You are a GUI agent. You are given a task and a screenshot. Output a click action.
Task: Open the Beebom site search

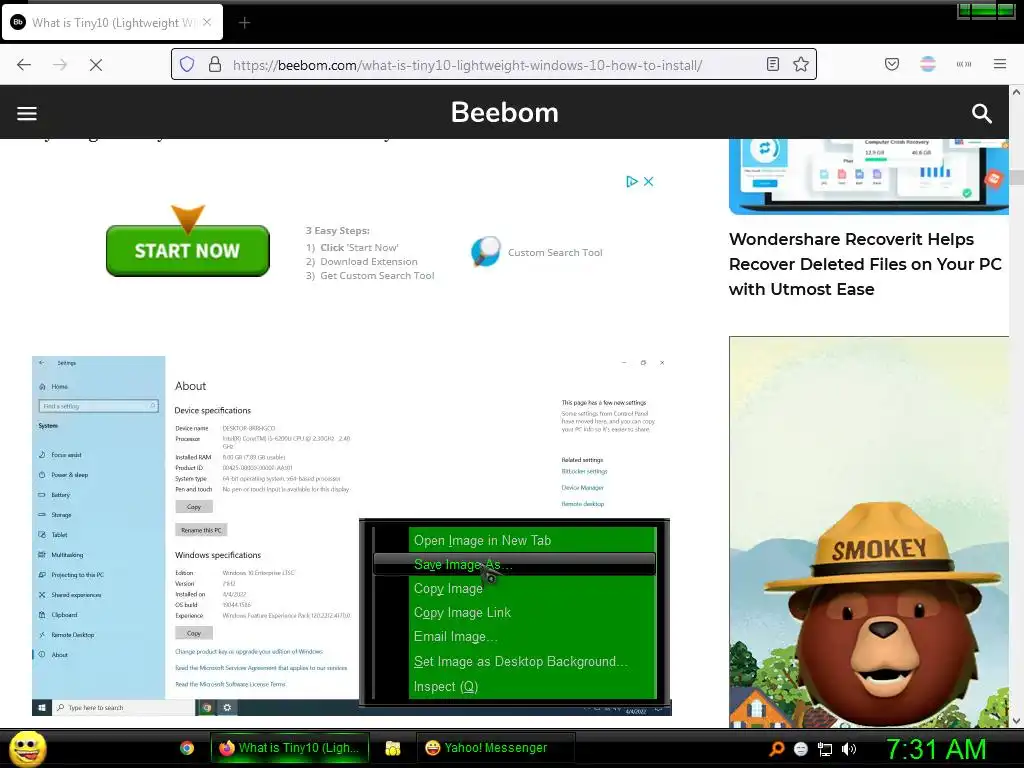tap(982, 113)
